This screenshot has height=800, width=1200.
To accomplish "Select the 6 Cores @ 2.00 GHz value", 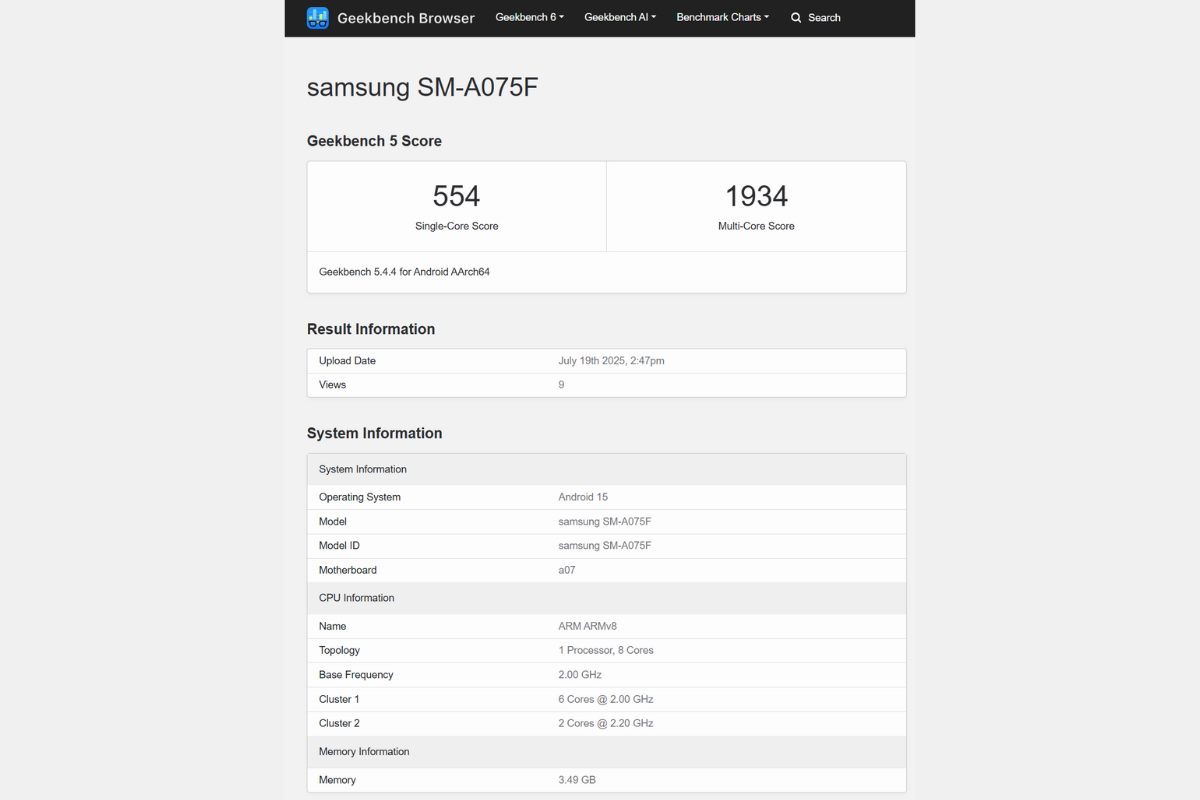I will (x=606, y=699).
